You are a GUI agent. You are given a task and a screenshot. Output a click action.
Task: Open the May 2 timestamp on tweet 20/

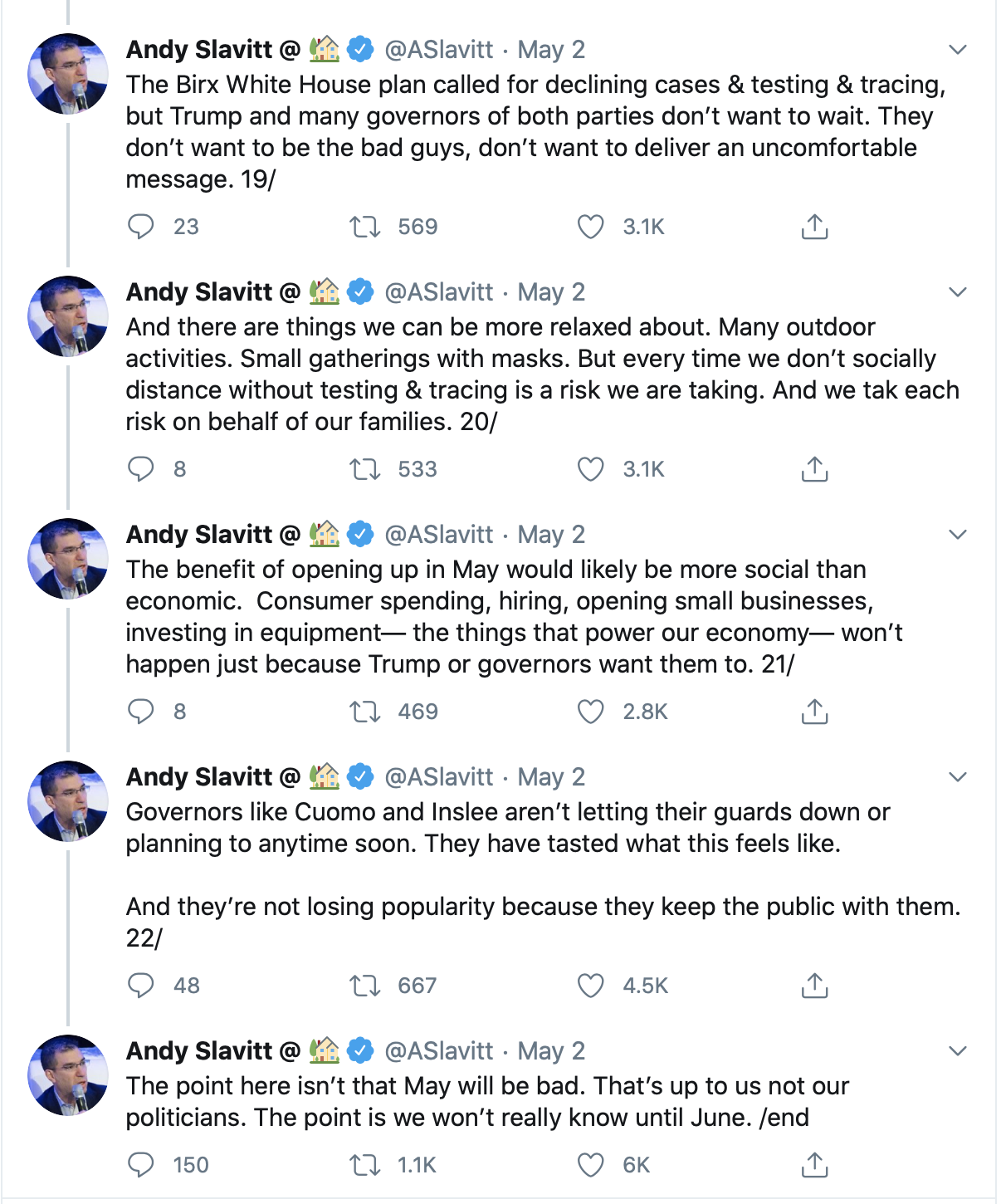tap(551, 292)
